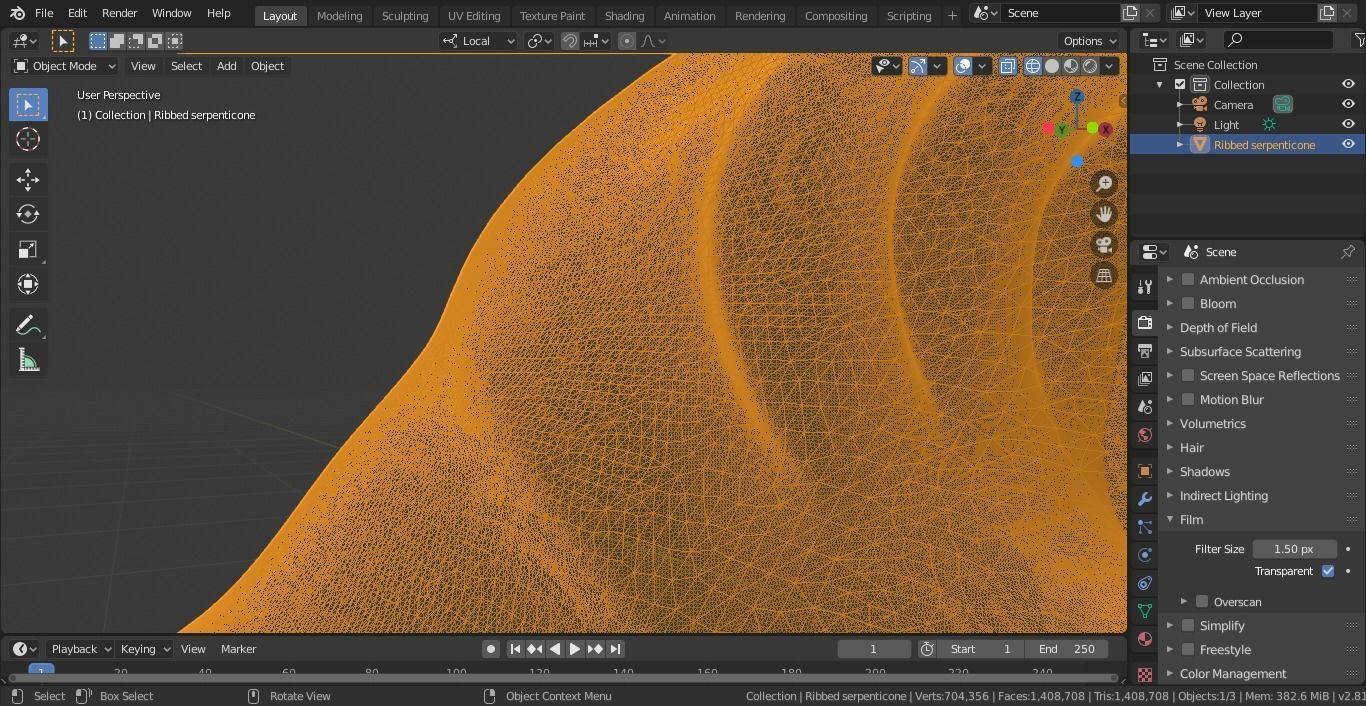Open Material properties tab
The height and width of the screenshot is (706, 1366).
point(1145,638)
